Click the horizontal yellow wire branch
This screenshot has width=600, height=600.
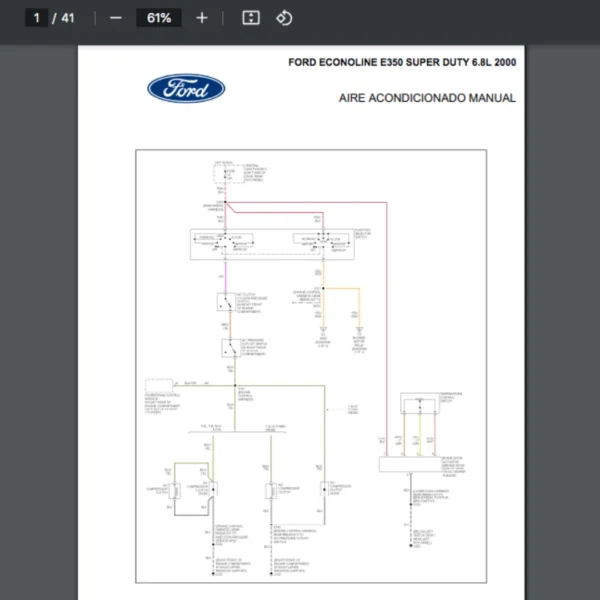(340, 288)
